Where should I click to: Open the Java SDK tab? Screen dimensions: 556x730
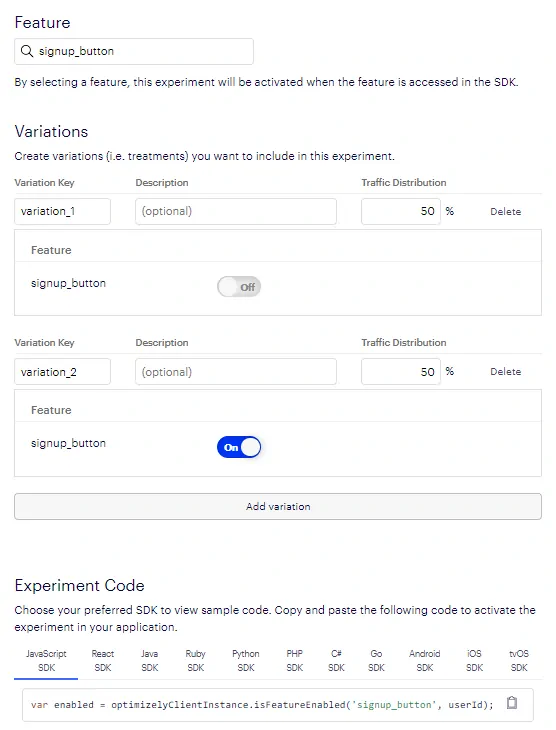pos(149,661)
